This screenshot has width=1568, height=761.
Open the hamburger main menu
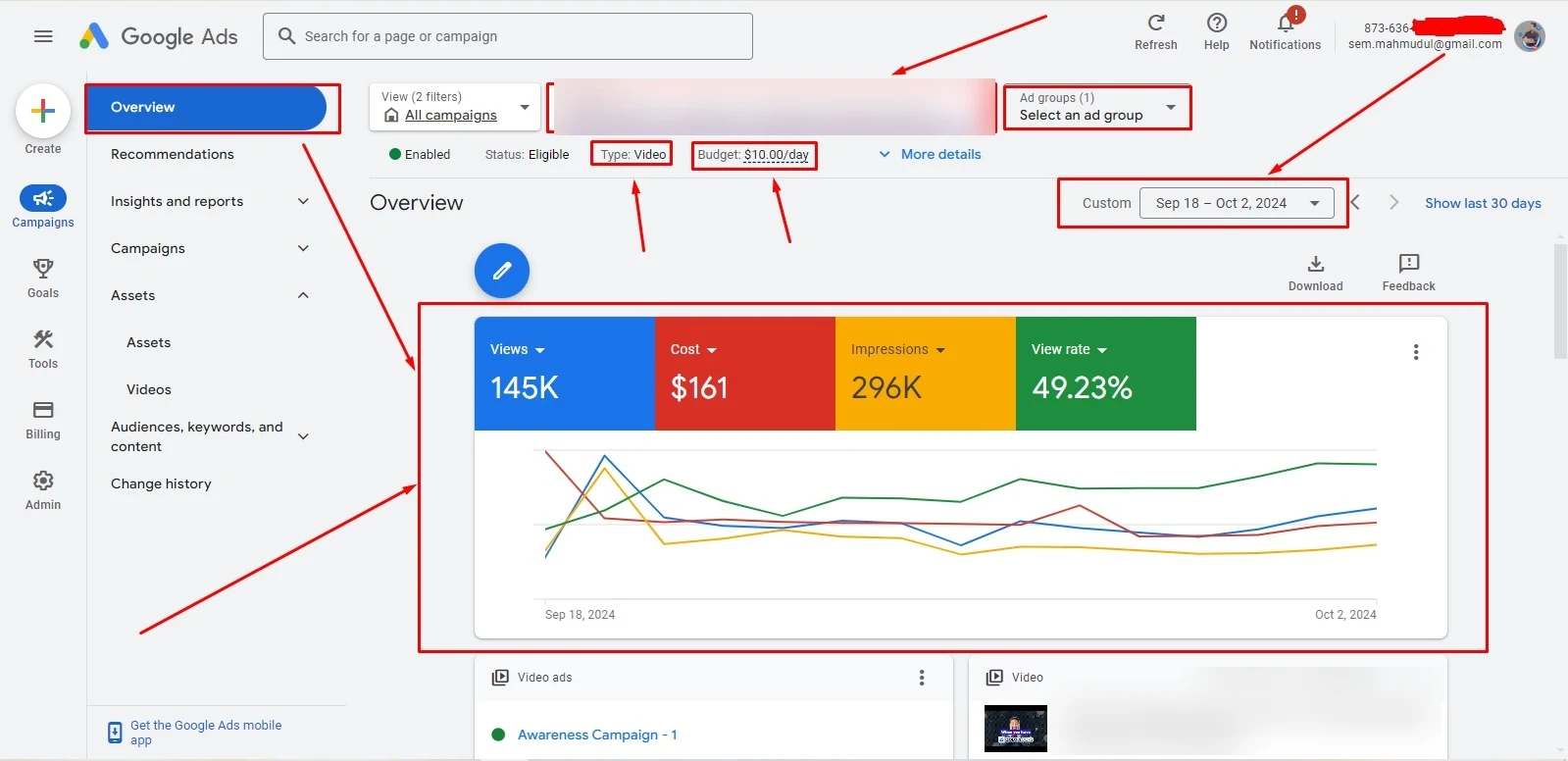(43, 36)
